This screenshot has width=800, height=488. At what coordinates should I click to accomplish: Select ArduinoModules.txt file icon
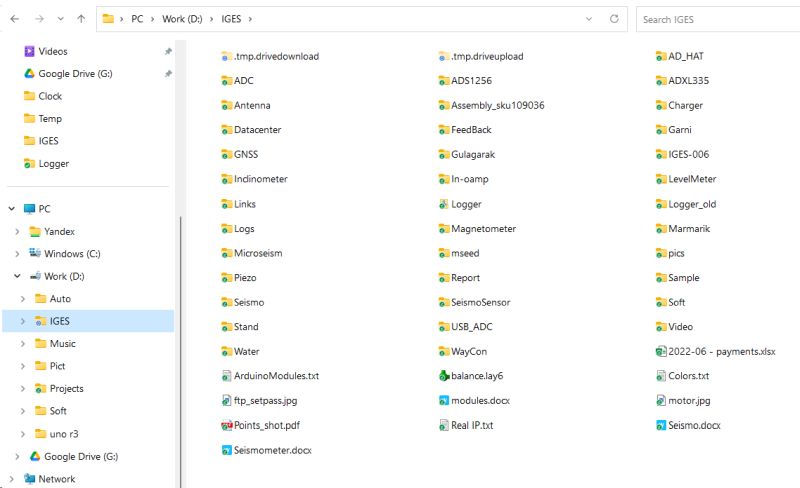pos(227,376)
